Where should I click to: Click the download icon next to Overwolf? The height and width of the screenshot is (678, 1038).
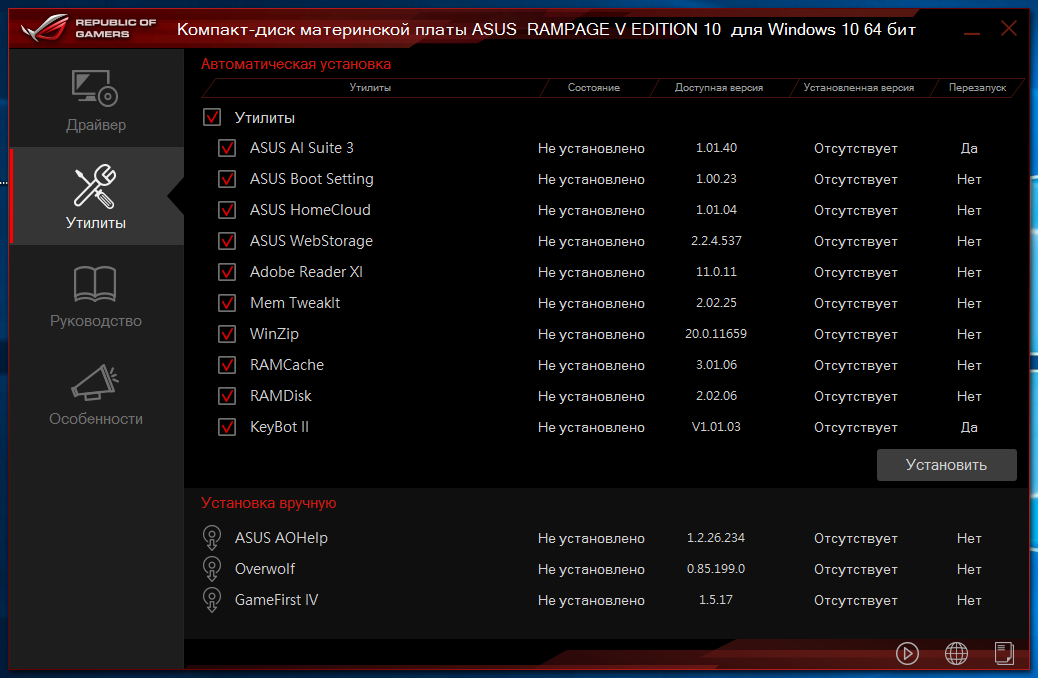tap(211, 569)
